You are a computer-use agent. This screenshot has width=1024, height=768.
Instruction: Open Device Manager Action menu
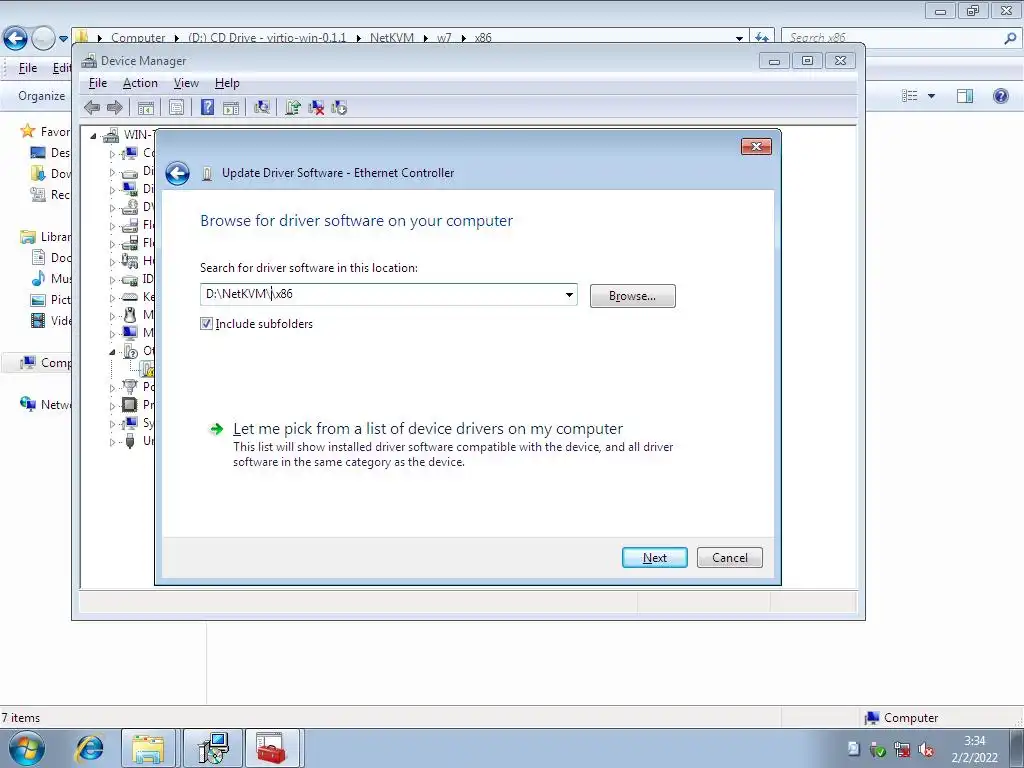coord(140,83)
